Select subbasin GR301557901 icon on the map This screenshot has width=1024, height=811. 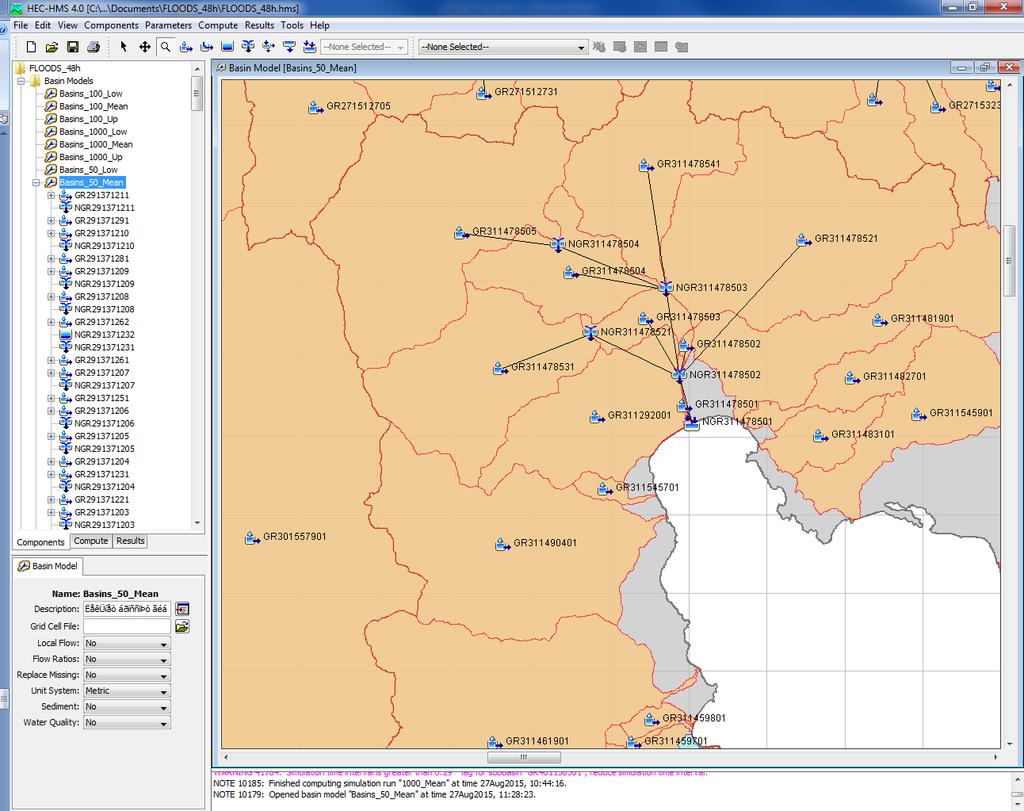[252, 539]
